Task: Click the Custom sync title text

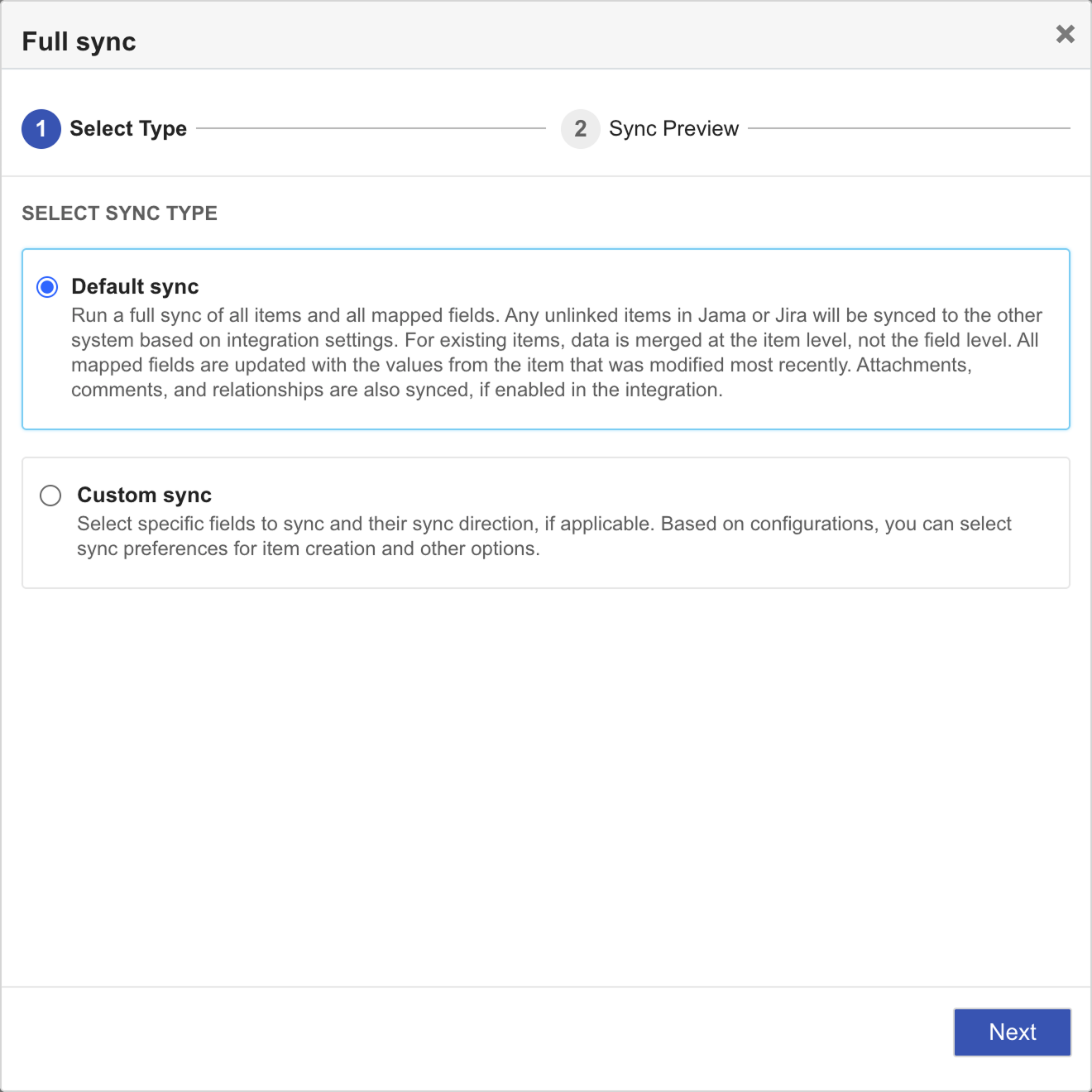Action: click(x=144, y=495)
